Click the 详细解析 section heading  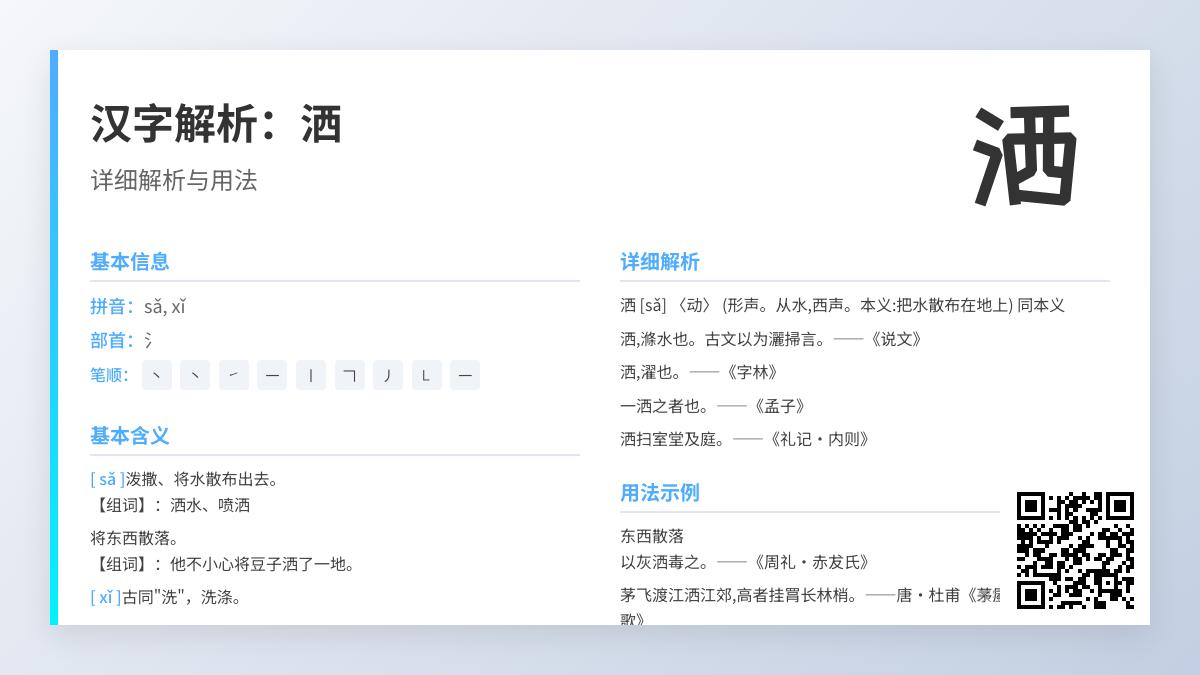click(x=660, y=262)
